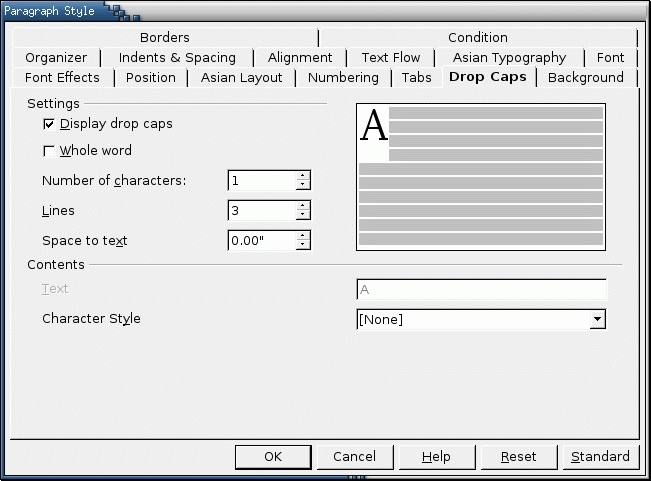Select the Font Effects tab
This screenshot has width=651, height=481.
tap(62, 78)
